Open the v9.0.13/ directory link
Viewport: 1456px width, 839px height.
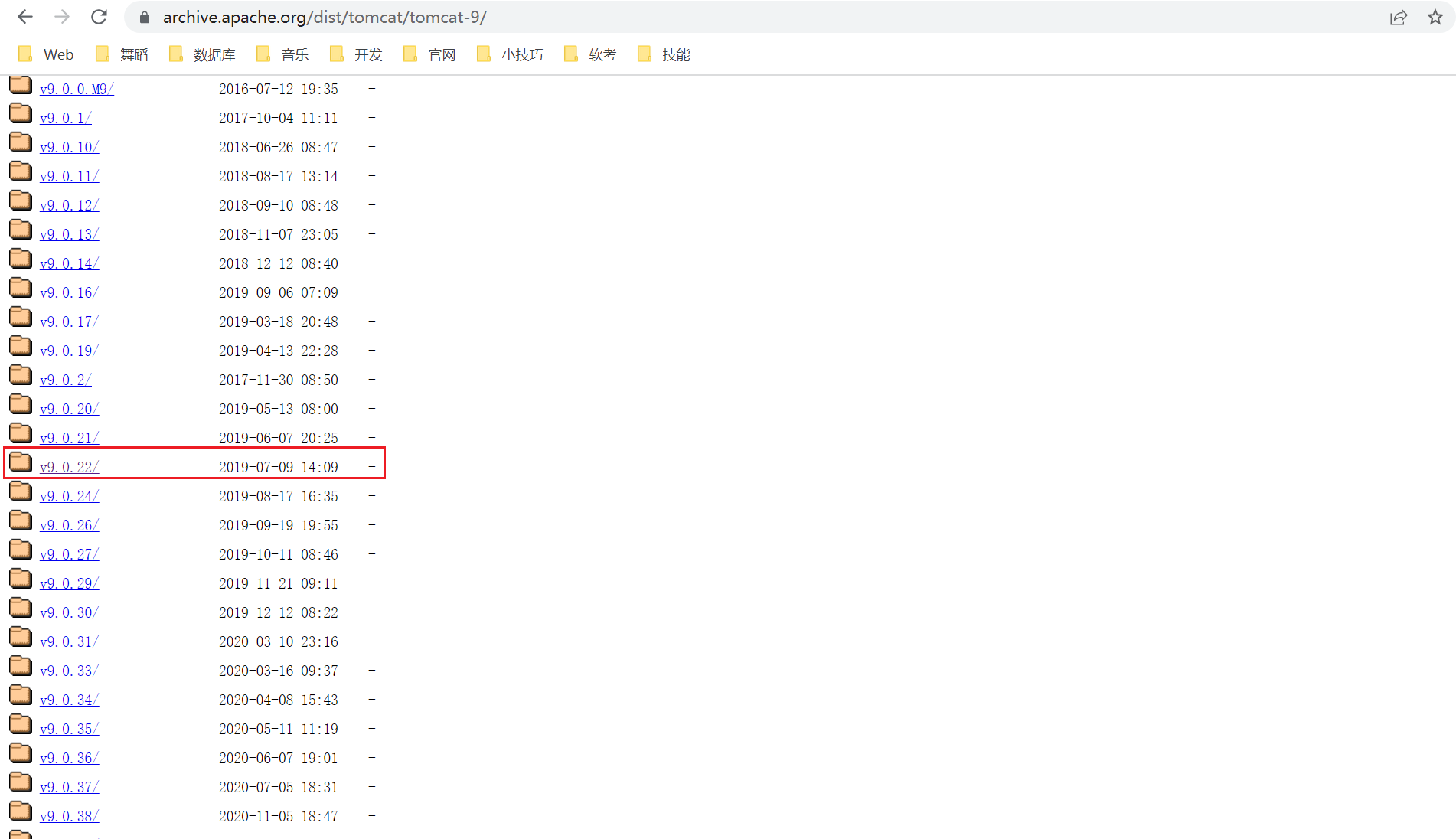click(69, 234)
